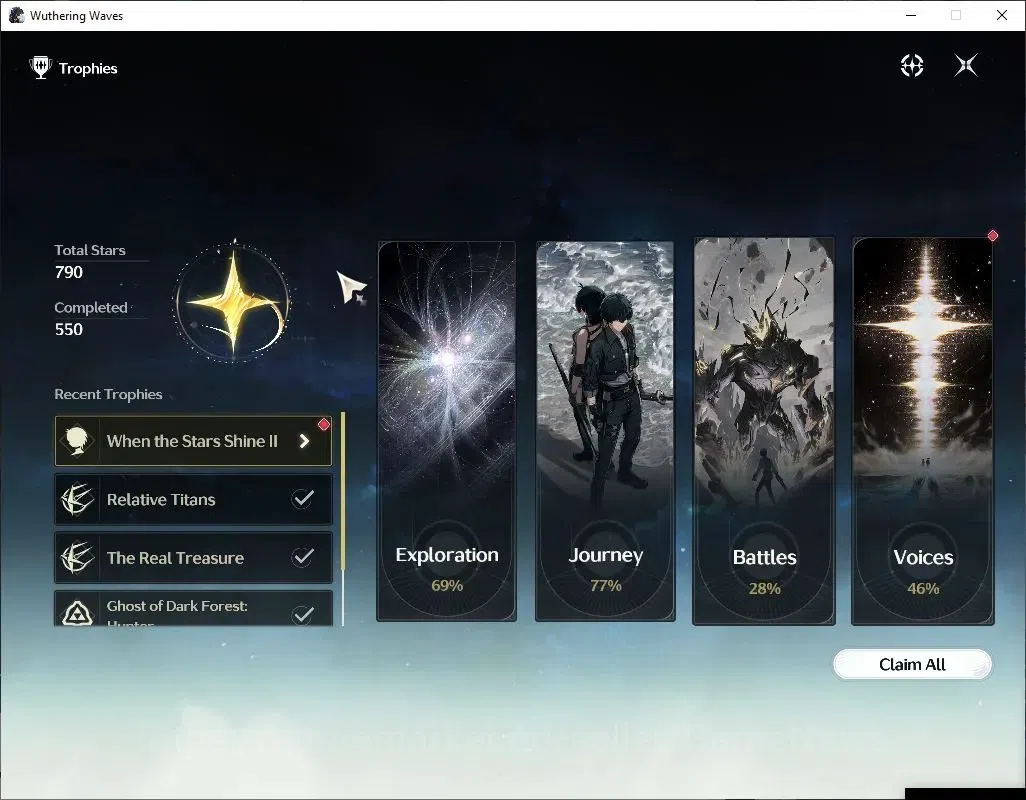Click the Claim All button
The width and height of the screenshot is (1026, 800).
[x=912, y=665]
